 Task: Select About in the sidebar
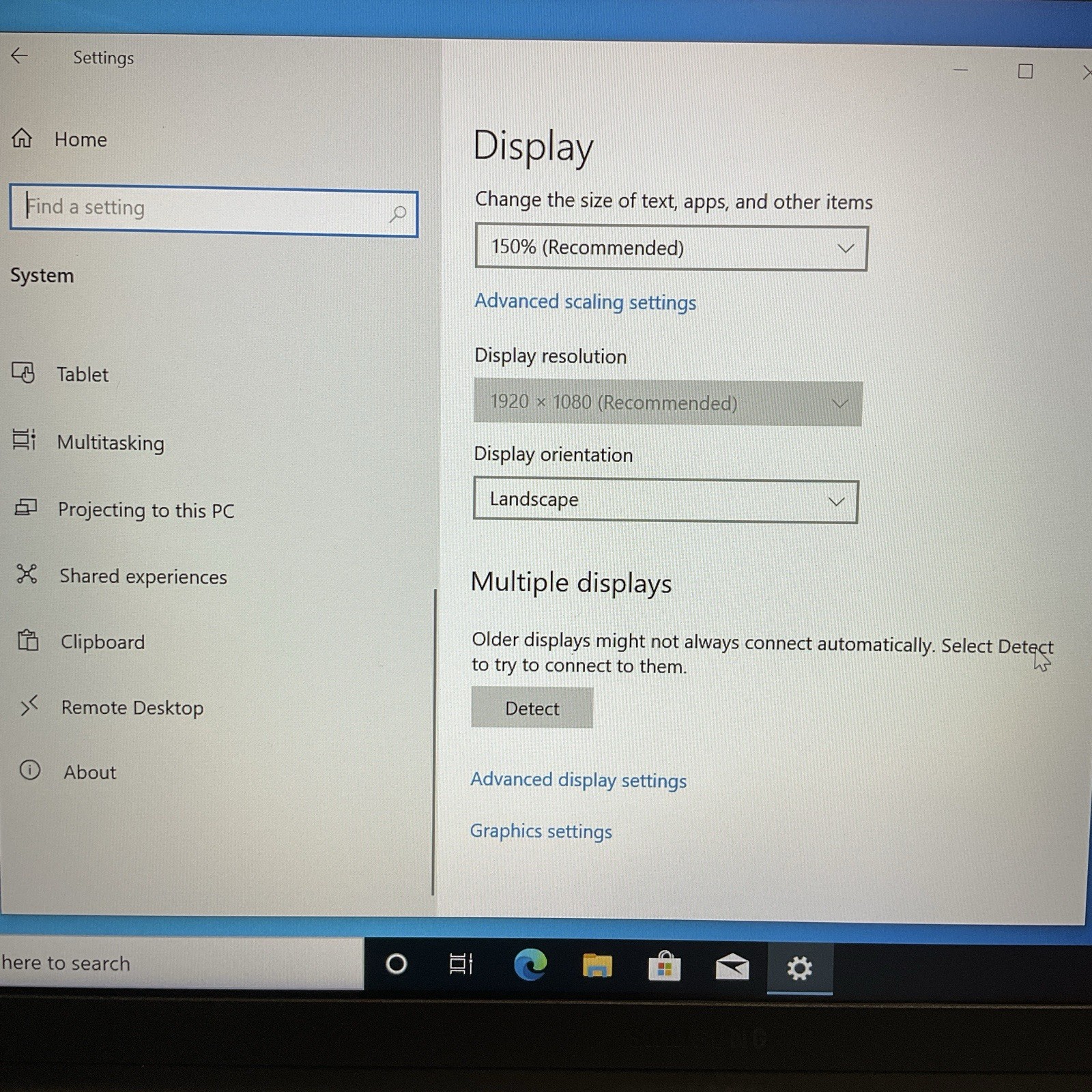pyautogui.click(x=90, y=772)
